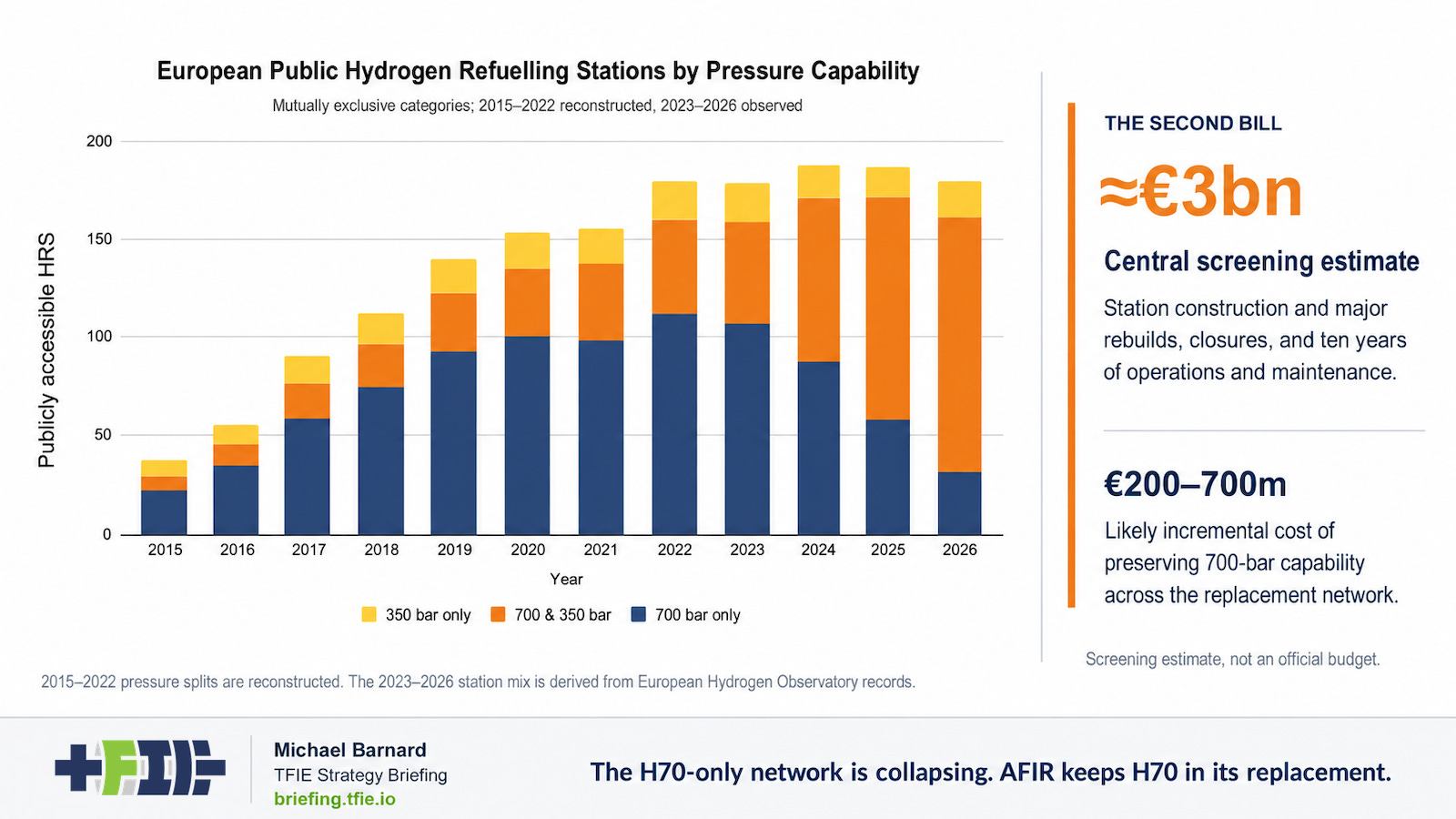Screen dimensions: 1456x819
Task: Click the yellow 350 bar only legend swatch
Action: tap(369, 614)
